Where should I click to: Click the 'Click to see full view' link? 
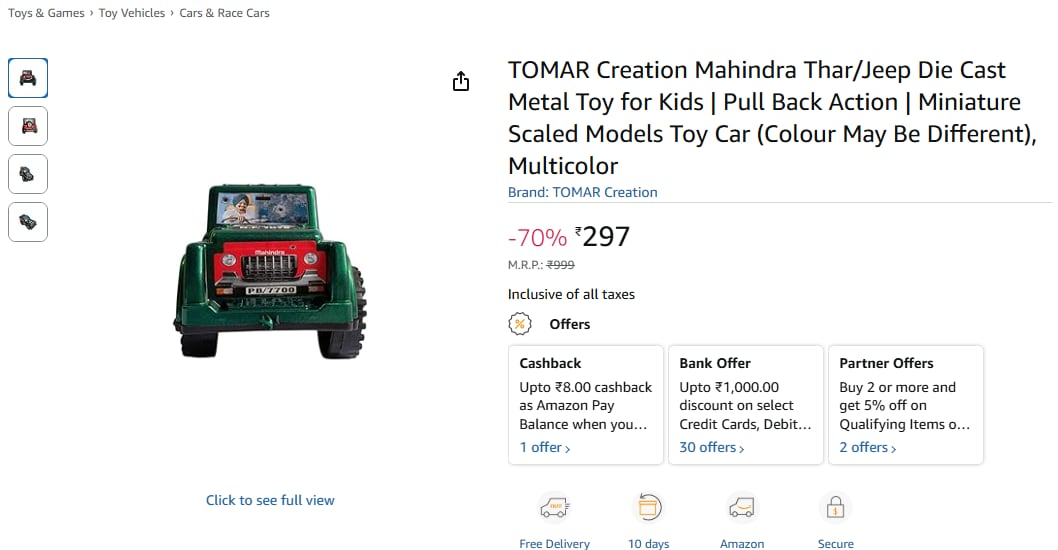(270, 500)
